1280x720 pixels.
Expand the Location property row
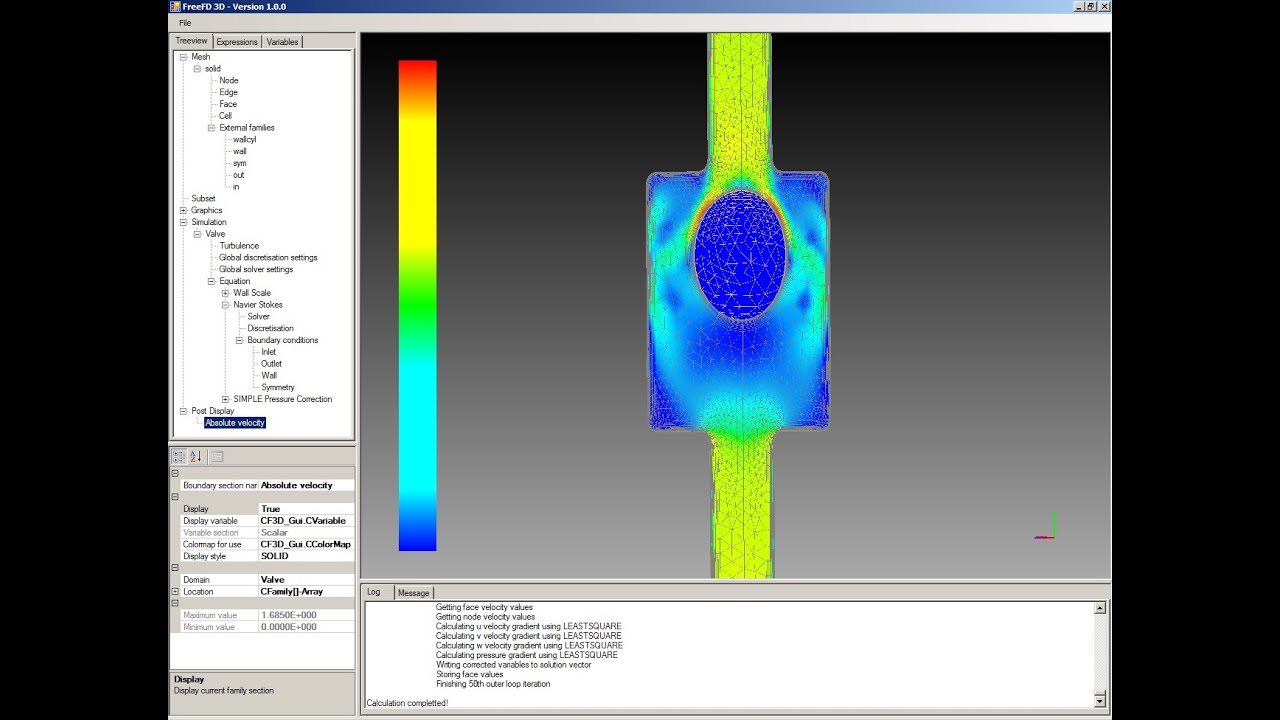pyautogui.click(x=175, y=592)
